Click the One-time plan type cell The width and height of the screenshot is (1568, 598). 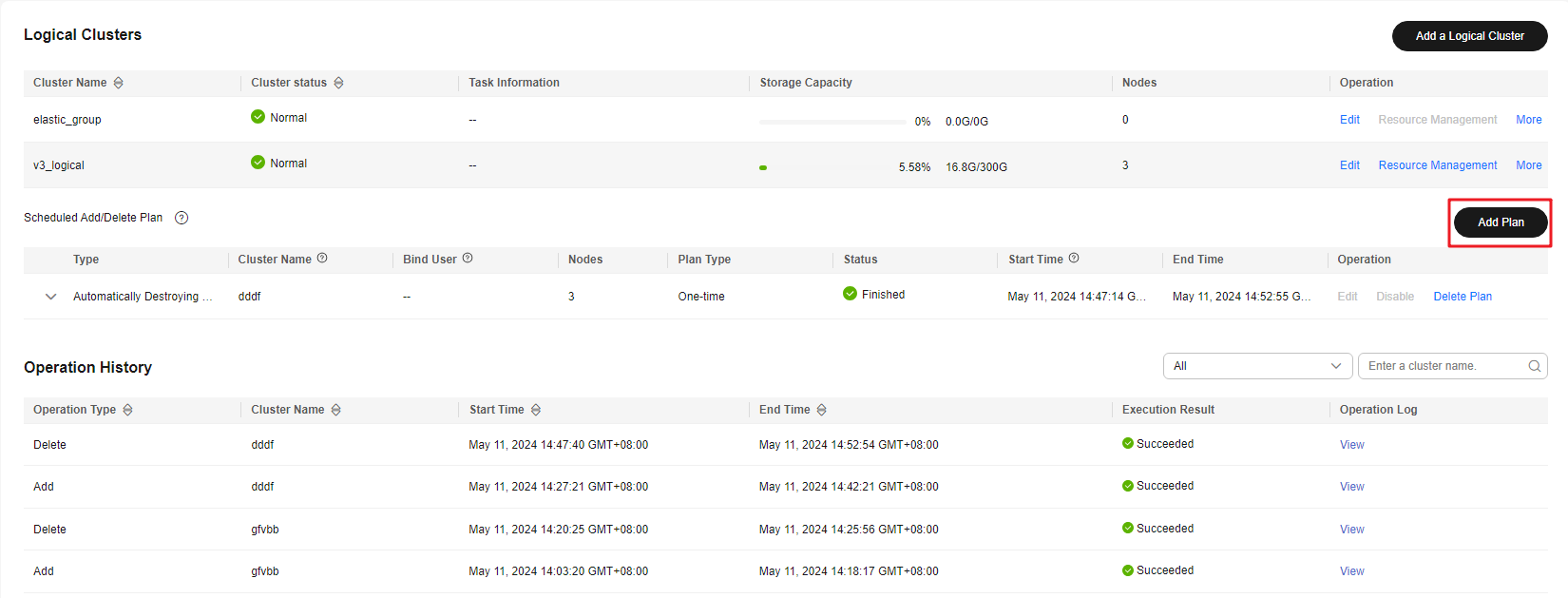(x=701, y=297)
